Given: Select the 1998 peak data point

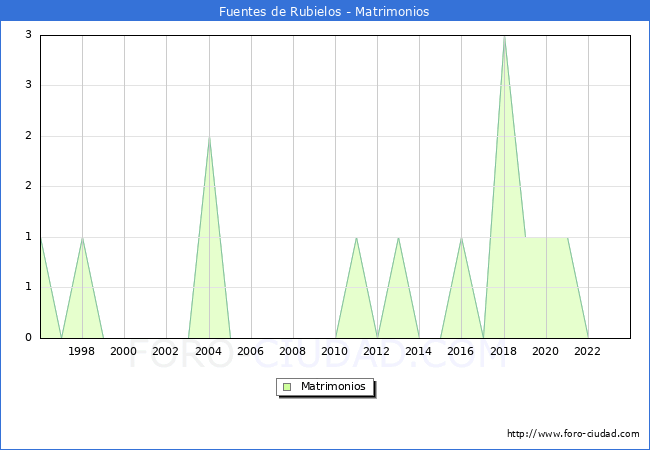Looking at the screenshot, I should coord(82,238).
